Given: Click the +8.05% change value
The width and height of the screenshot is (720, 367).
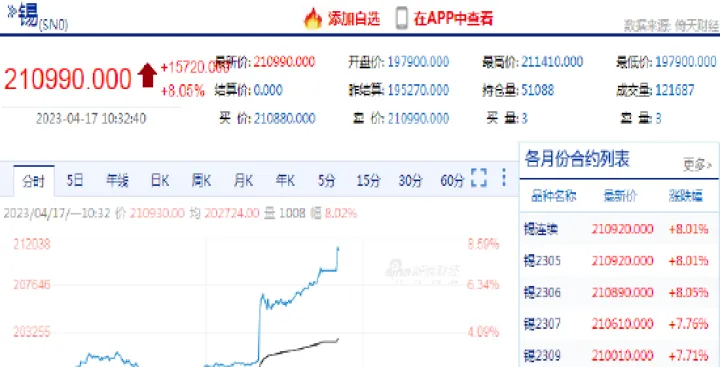Looking at the screenshot, I should click(182, 91).
